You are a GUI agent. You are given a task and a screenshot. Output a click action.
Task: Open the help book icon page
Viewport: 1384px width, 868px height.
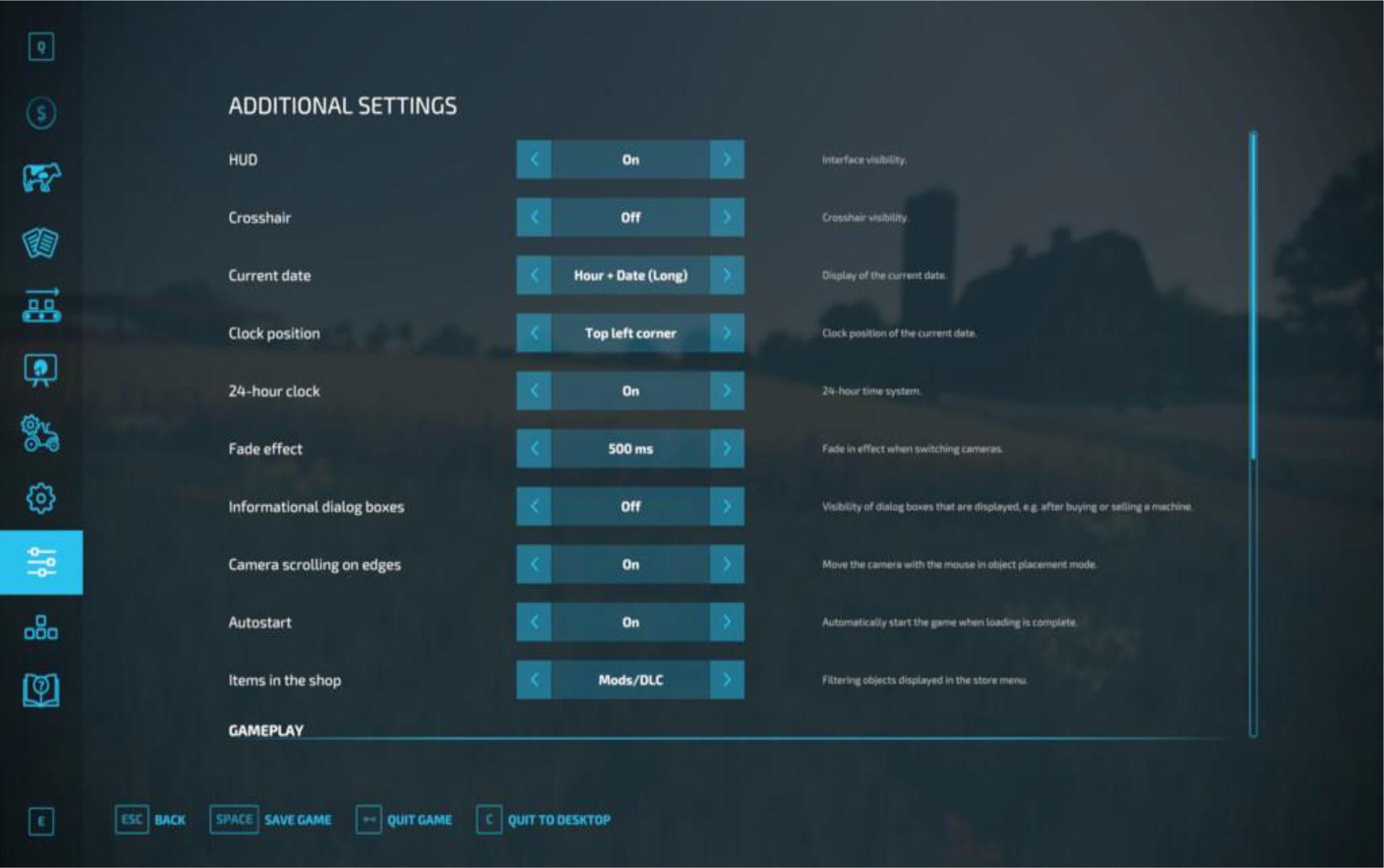41,690
